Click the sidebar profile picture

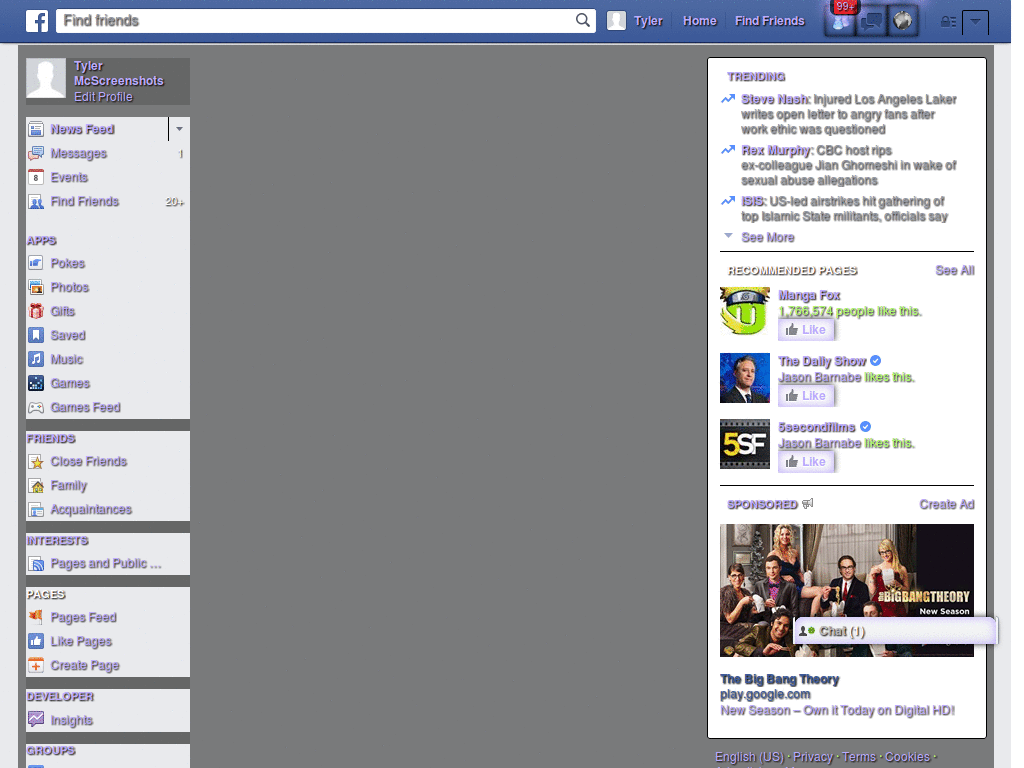point(46,78)
